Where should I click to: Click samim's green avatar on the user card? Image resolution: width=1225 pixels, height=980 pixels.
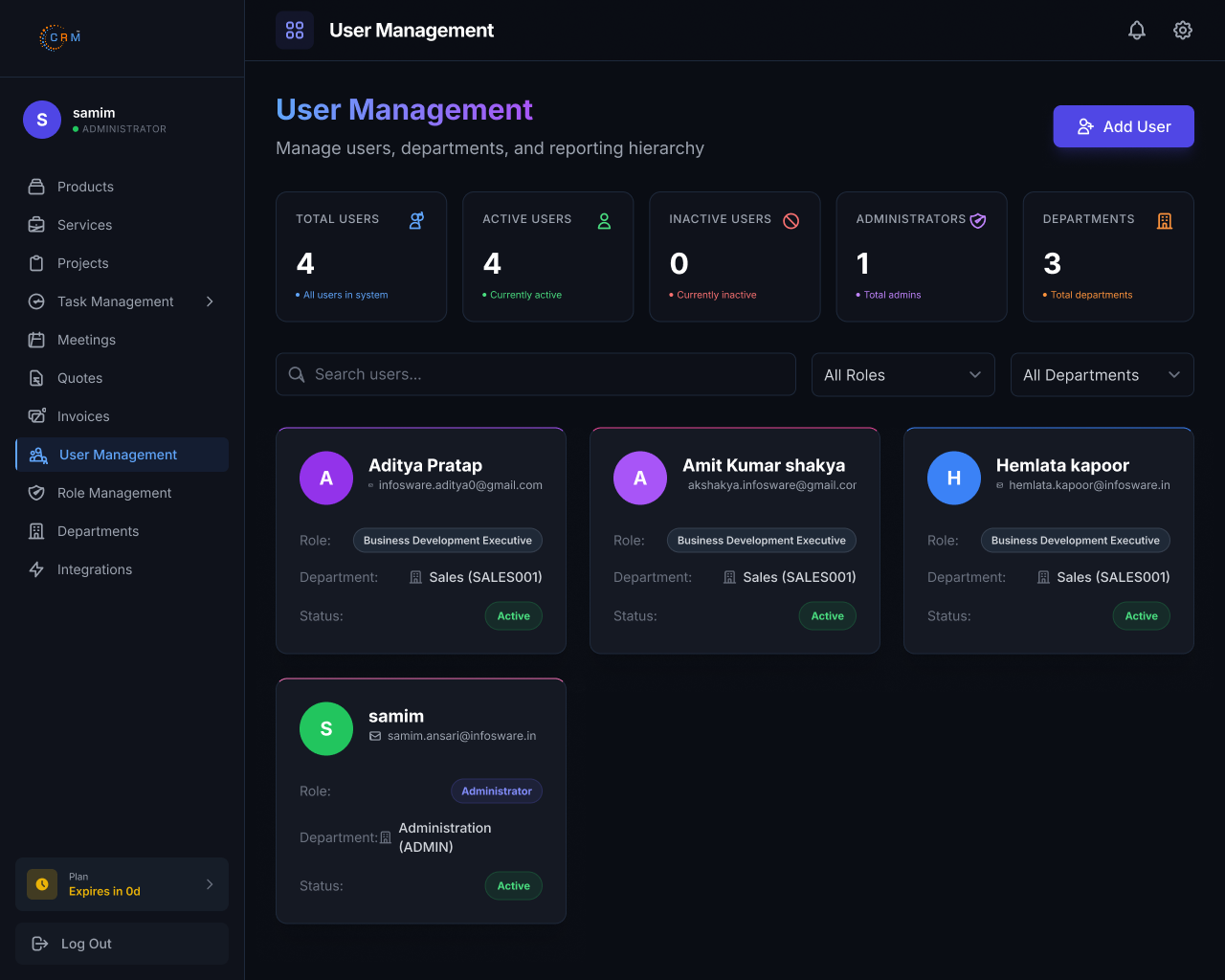pyautogui.click(x=326, y=728)
